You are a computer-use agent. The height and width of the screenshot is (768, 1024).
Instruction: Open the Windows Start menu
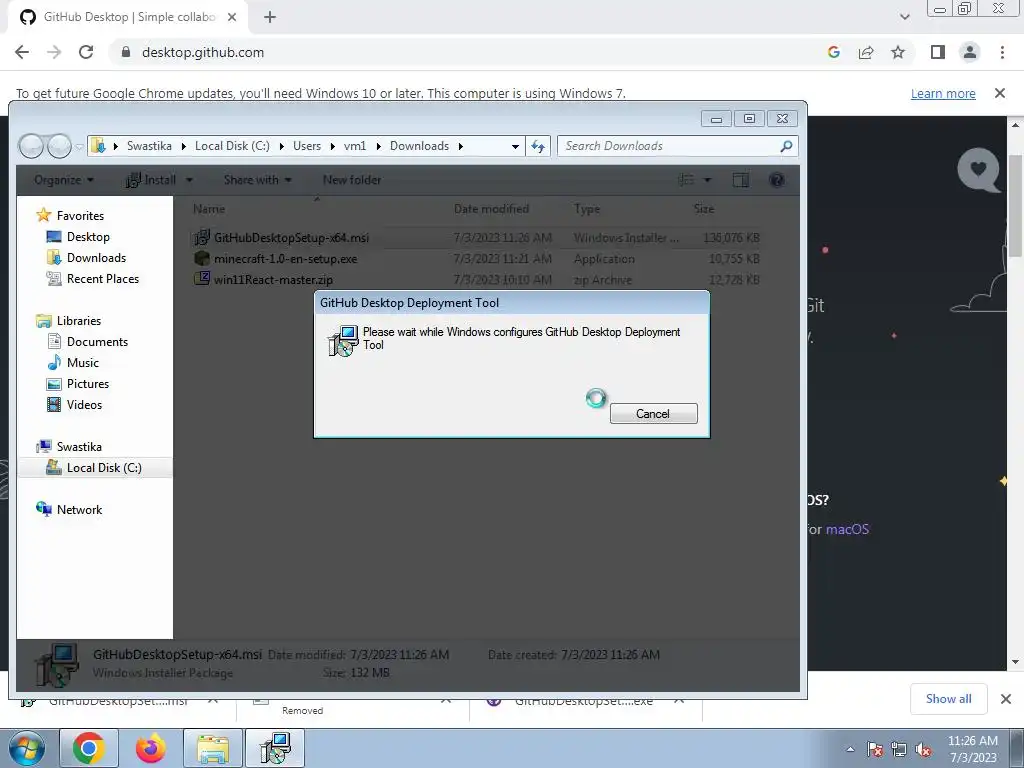click(x=26, y=748)
